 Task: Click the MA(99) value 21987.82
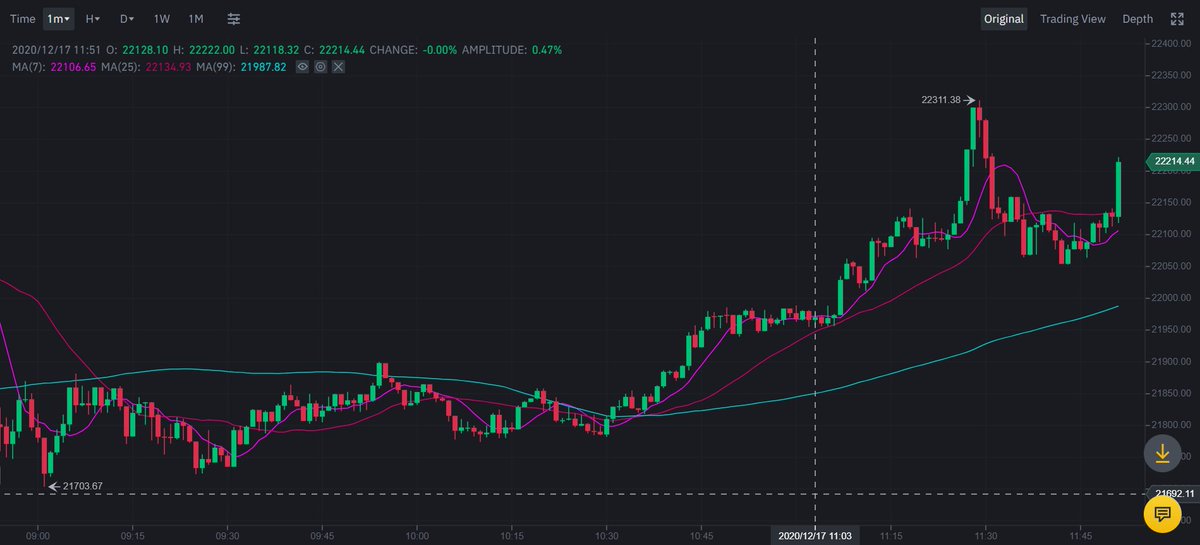point(264,67)
